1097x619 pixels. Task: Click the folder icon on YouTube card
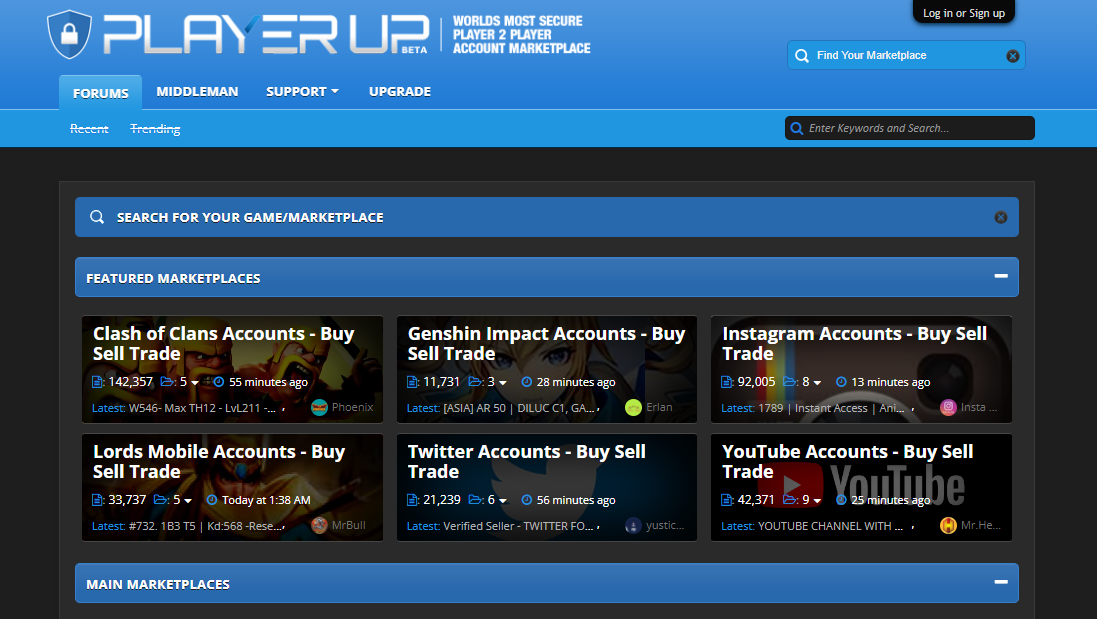pyautogui.click(x=790, y=500)
